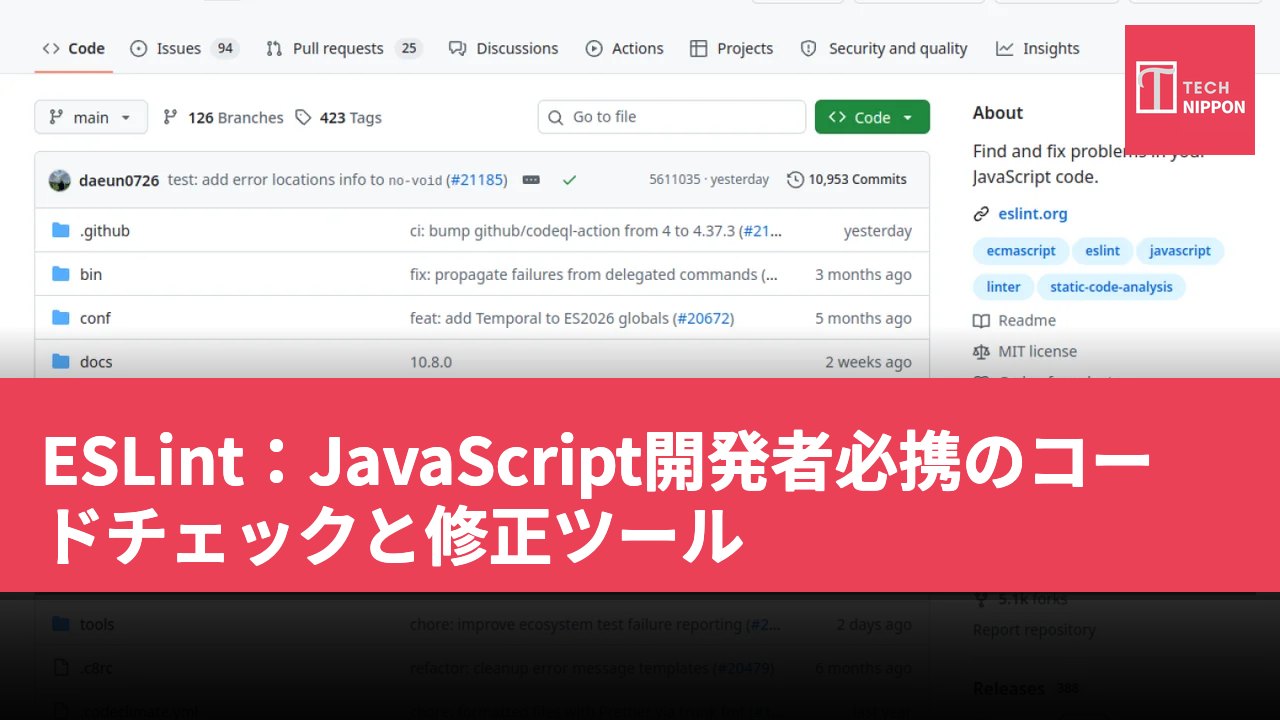This screenshot has width=1280, height=720.
Task: Open codeql-action bump commit message
Action: coord(573,231)
